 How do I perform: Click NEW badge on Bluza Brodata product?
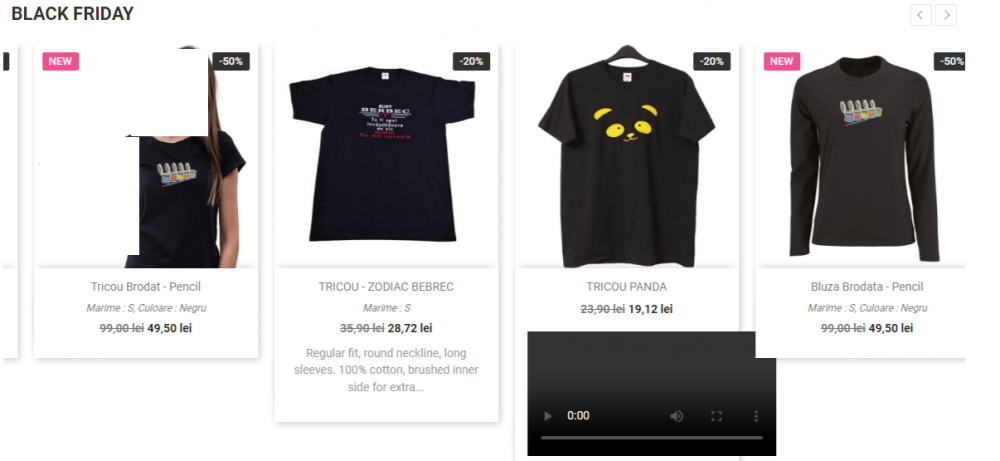click(x=782, y=61)
